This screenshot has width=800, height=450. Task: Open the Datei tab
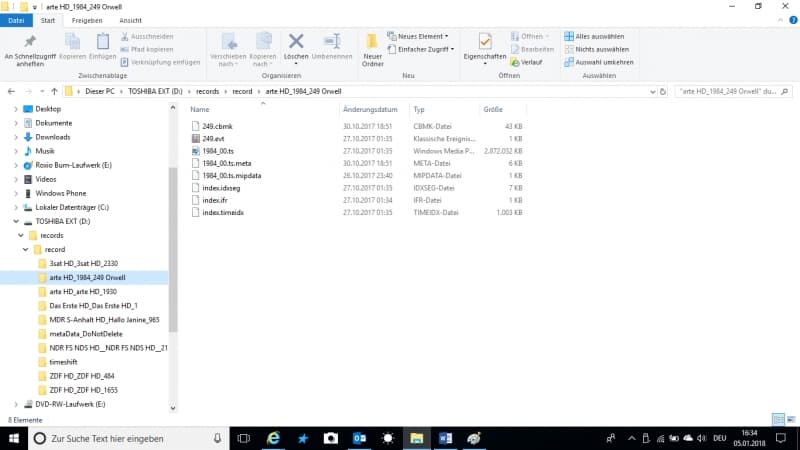point(16,20)
